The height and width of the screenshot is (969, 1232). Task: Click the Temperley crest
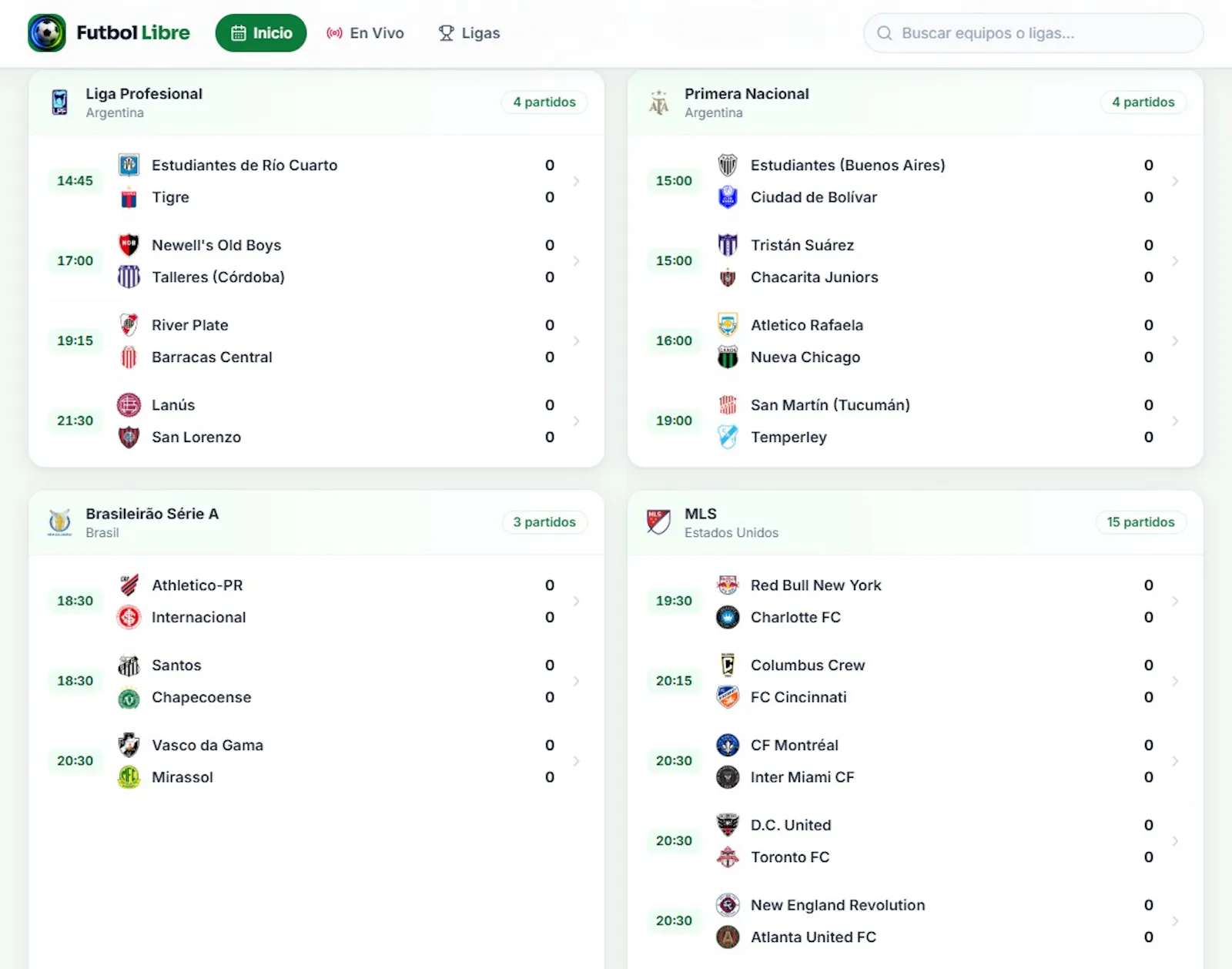click(728, 438)
